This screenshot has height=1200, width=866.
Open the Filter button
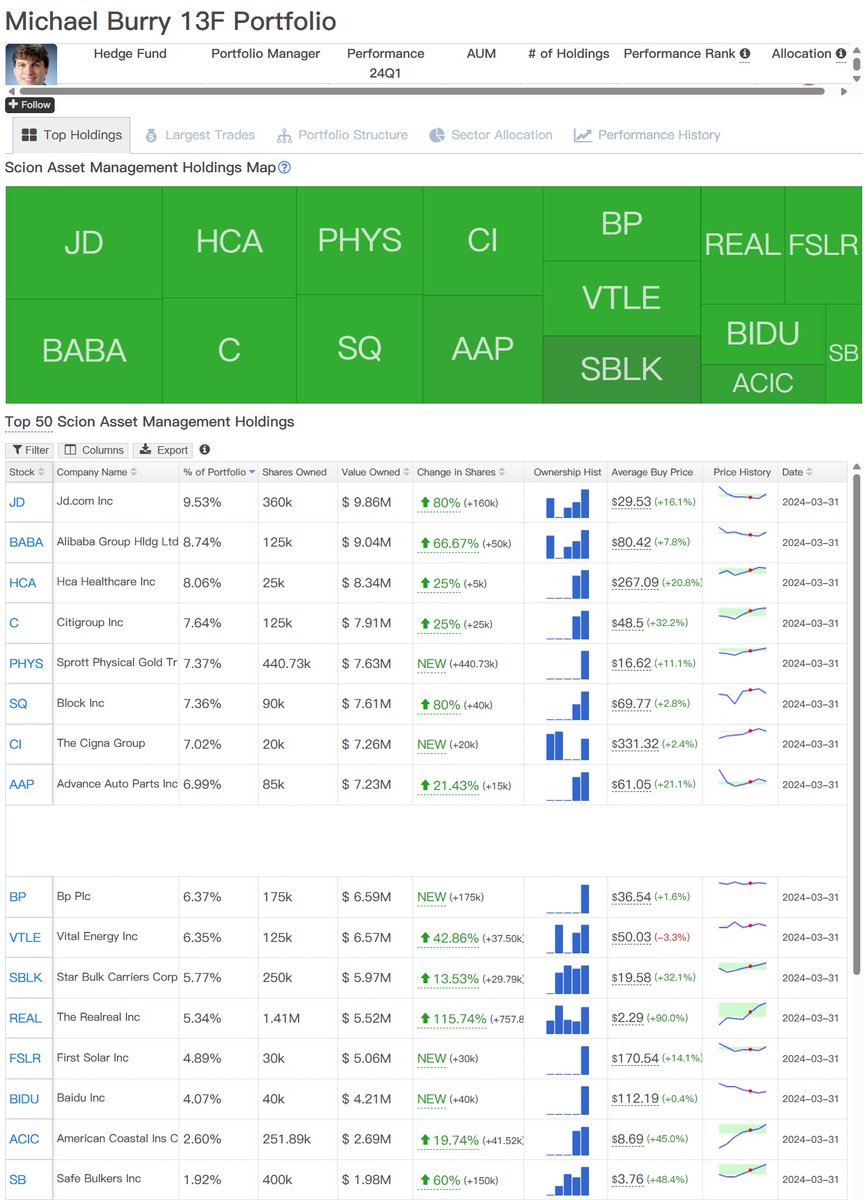coord(29,450)
